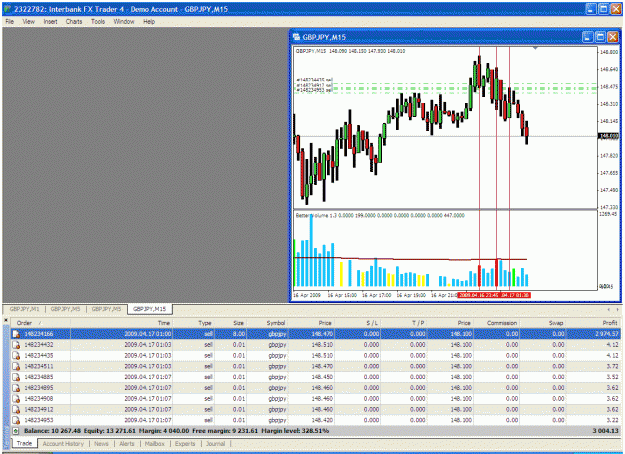Click the total profit value 3 004.13
The width and height of the screenshot is (625, 454).
tap(605, 431)
